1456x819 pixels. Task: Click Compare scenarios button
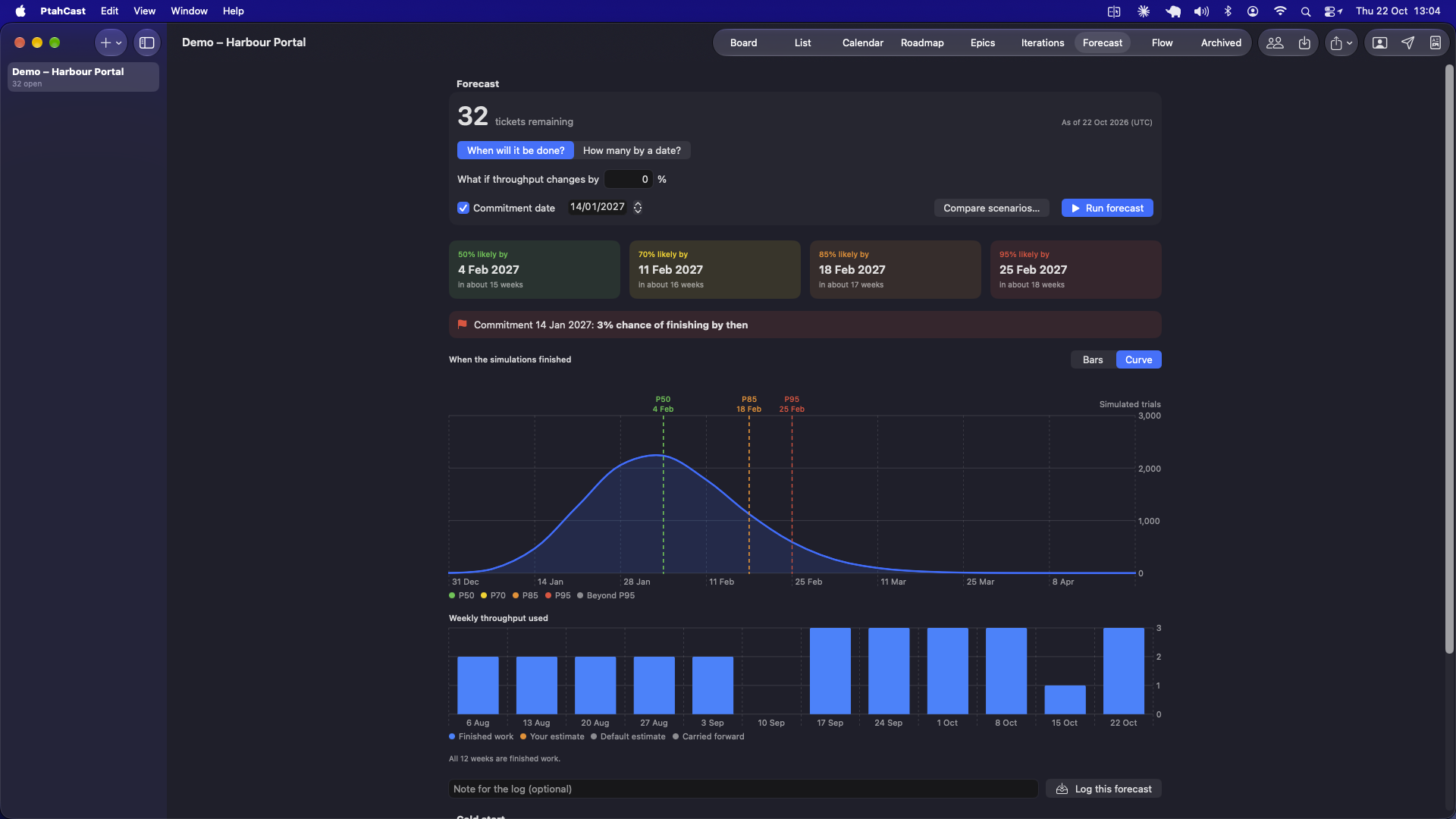tap(991, 209)
